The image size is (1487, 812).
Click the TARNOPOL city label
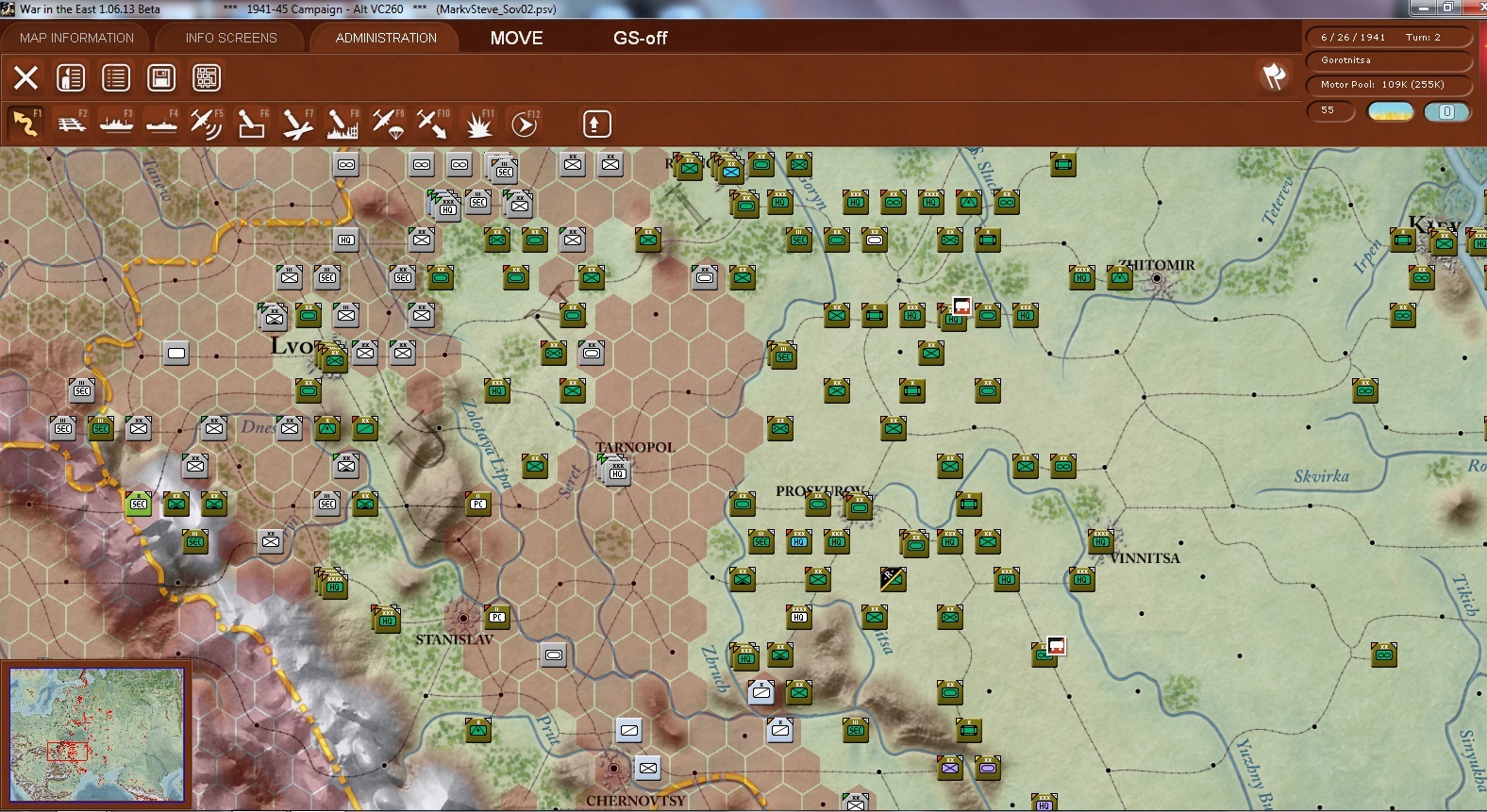click(x=635, y=447)
